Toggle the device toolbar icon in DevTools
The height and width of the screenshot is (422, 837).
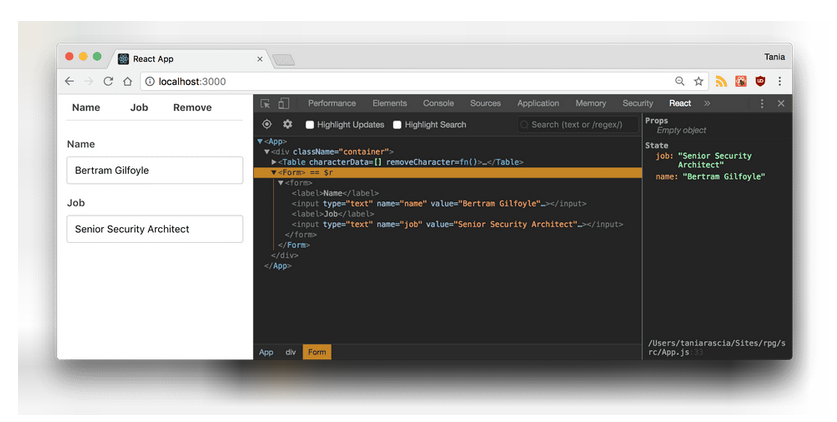(283, 103)
